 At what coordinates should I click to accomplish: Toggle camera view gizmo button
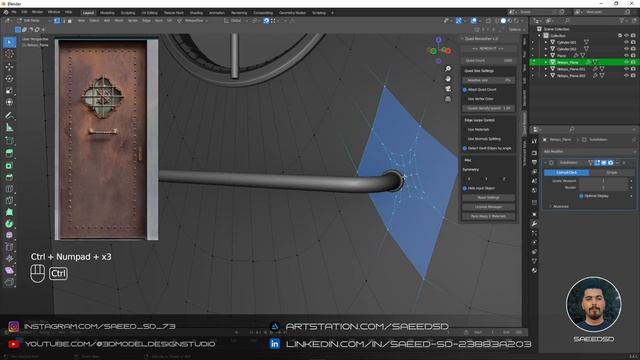click(x=448, y=89)
